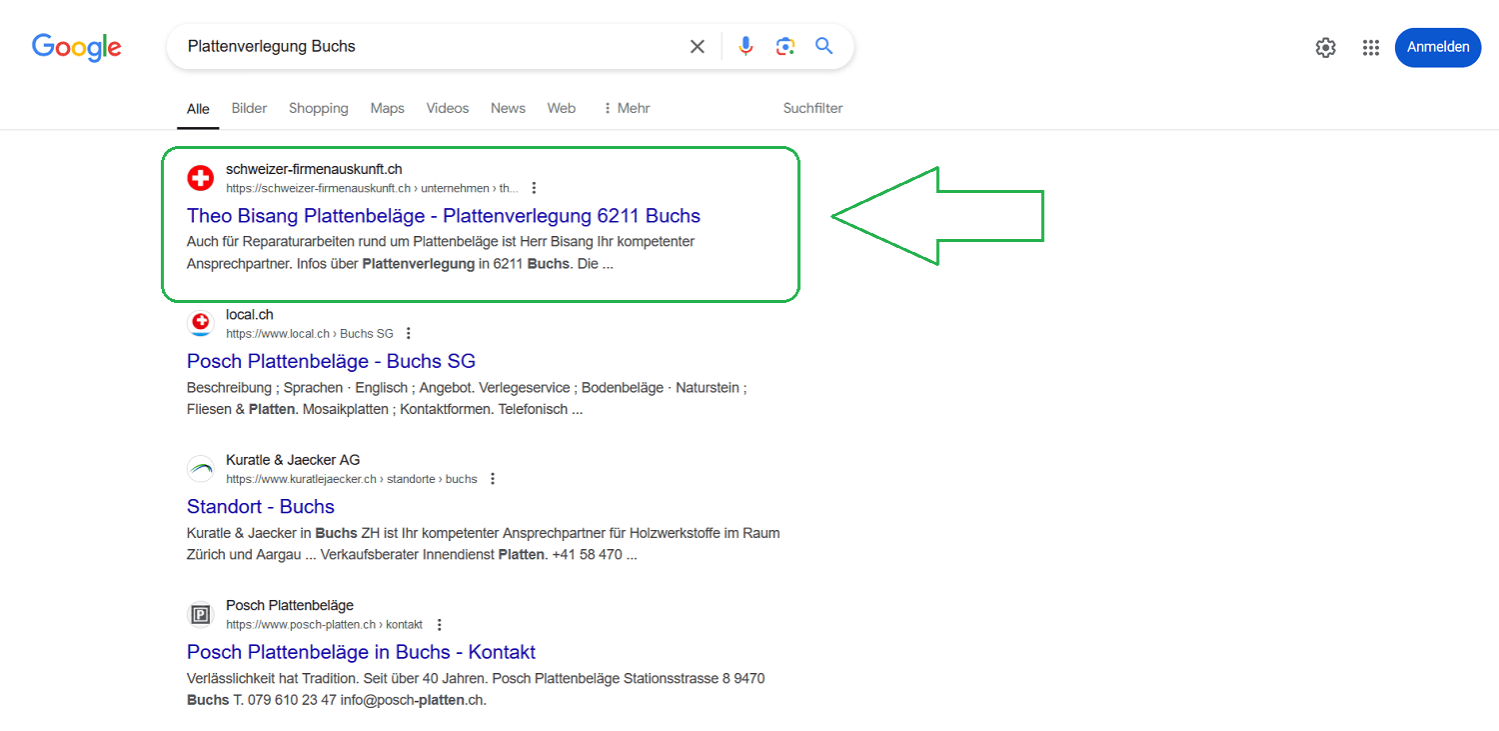Expand the Mehr dropdown
This screenshot has height=731, width=1499.
tap(626, 108)
